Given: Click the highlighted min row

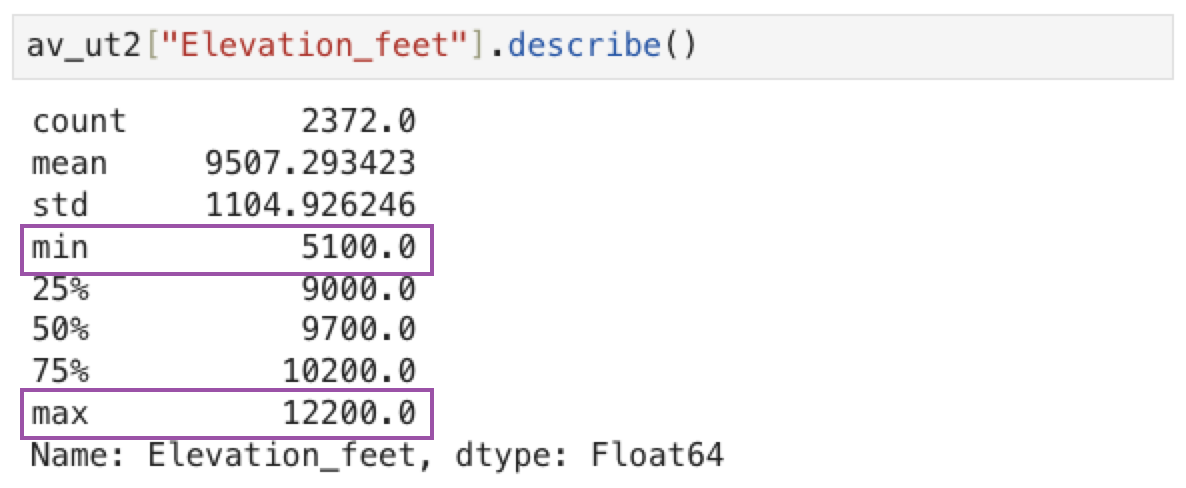Looking at the screenshot, I should click(x=227, y=249).
